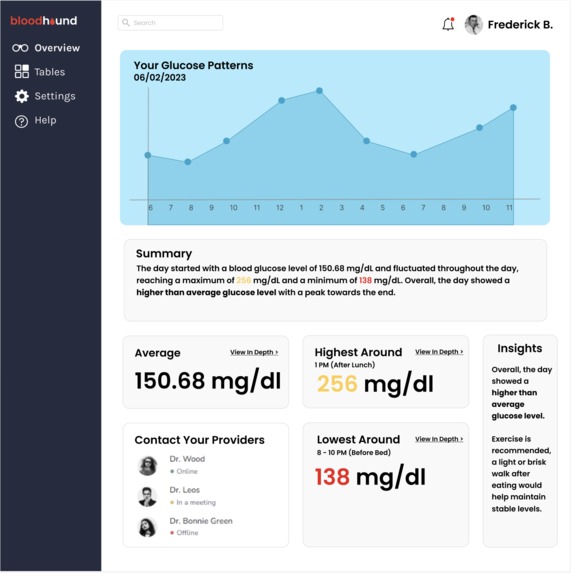Open Frederick B. profile avatar
The height and width of the screenshot is (573, 571).
click(473, 24)
